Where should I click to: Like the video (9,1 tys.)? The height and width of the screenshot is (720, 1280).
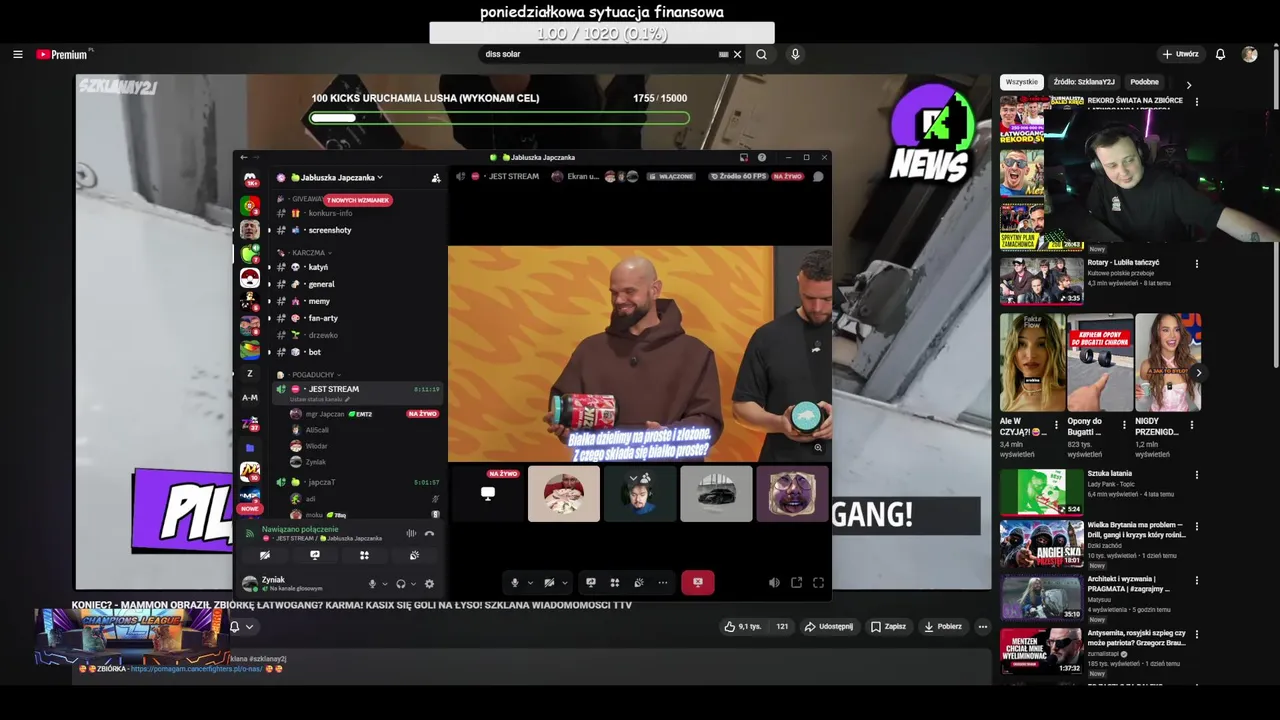pyautogui.click(x=743, y=627)
